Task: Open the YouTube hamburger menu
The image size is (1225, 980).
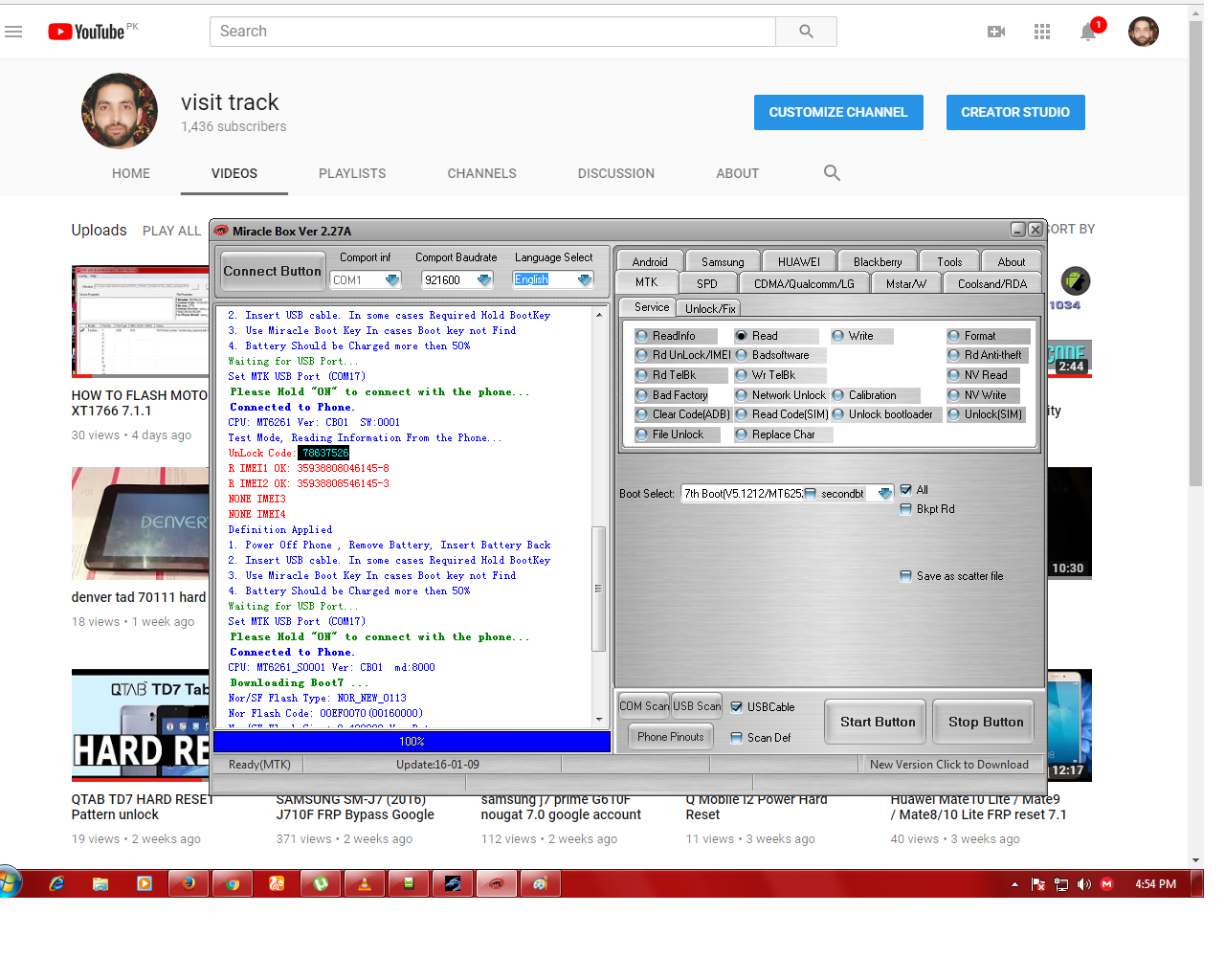Action: coord(13,32)
